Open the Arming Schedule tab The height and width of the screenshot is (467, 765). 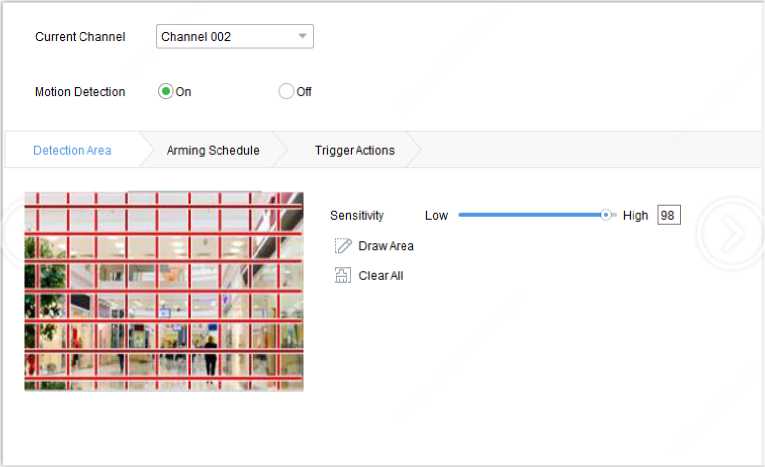[x=212, y=150]
